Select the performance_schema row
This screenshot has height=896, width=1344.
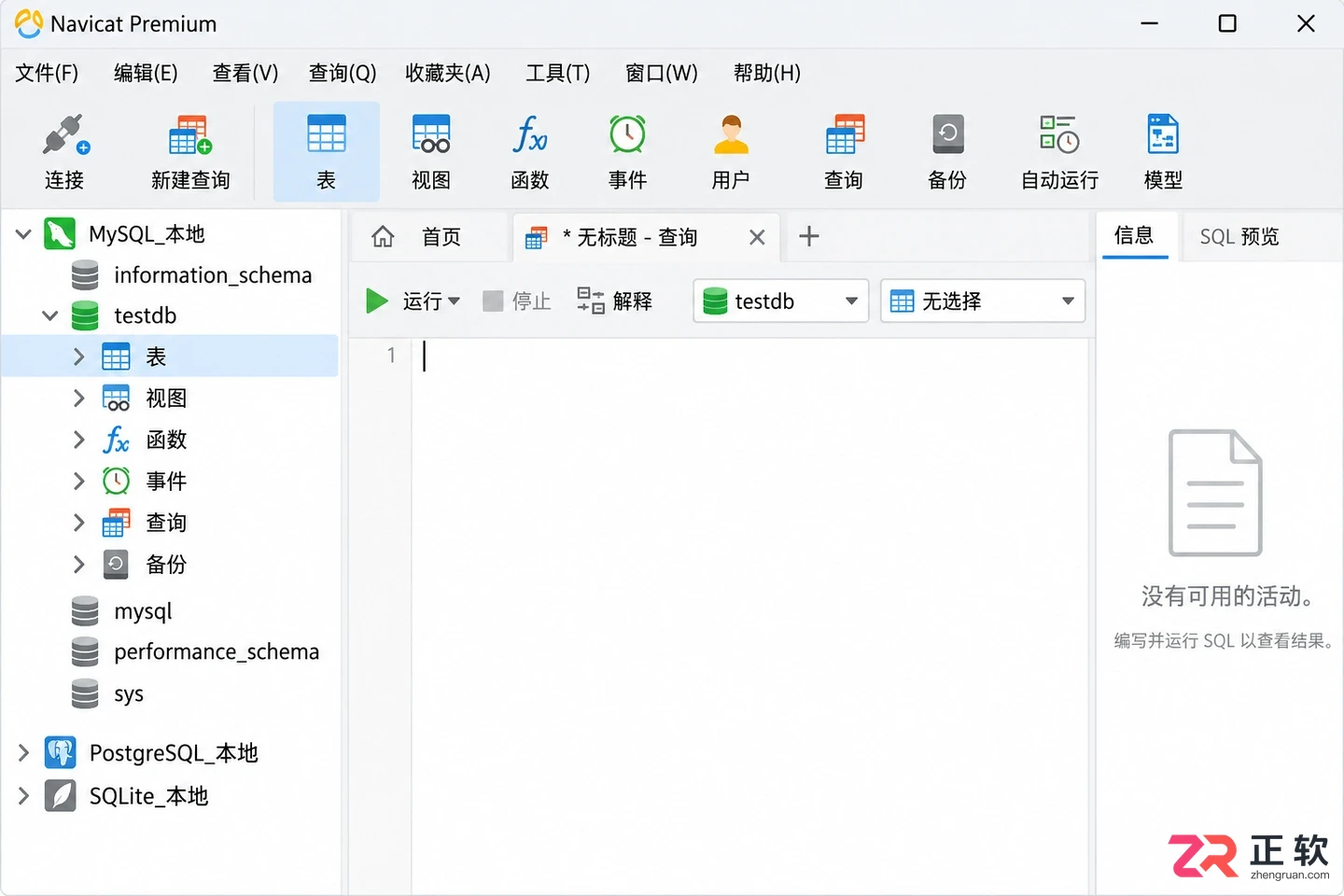tap(170, 651)
